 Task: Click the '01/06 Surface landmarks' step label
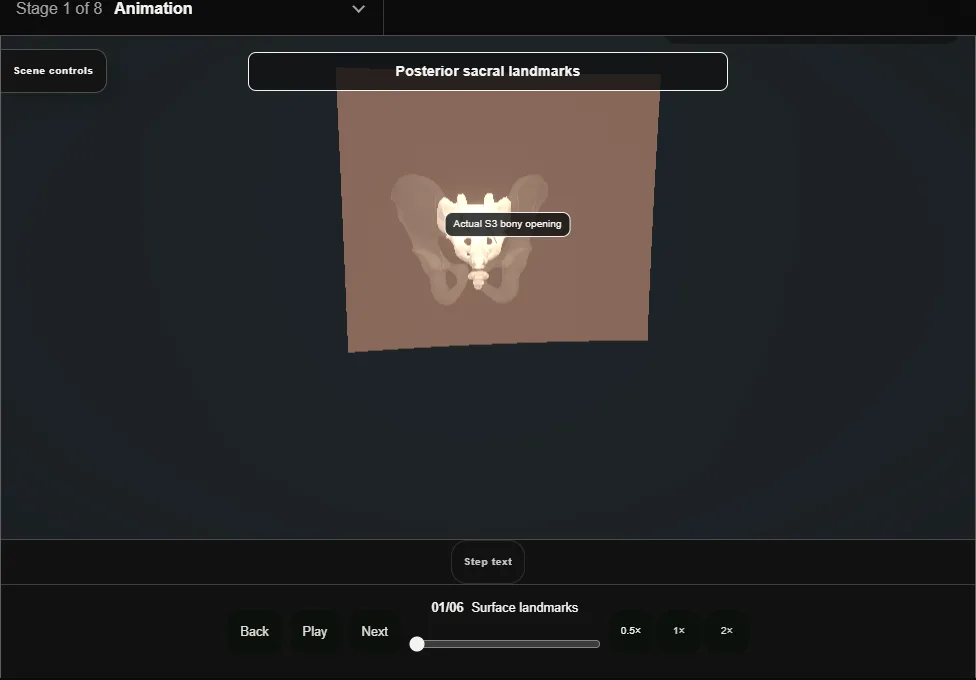(x=505, y=607)
